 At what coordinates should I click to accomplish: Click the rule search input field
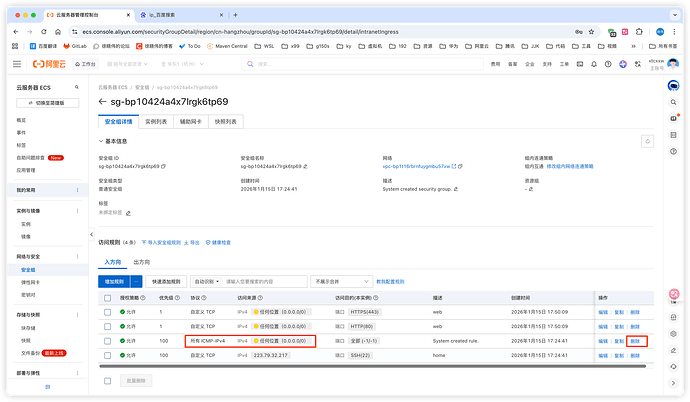tap(263, 282)
